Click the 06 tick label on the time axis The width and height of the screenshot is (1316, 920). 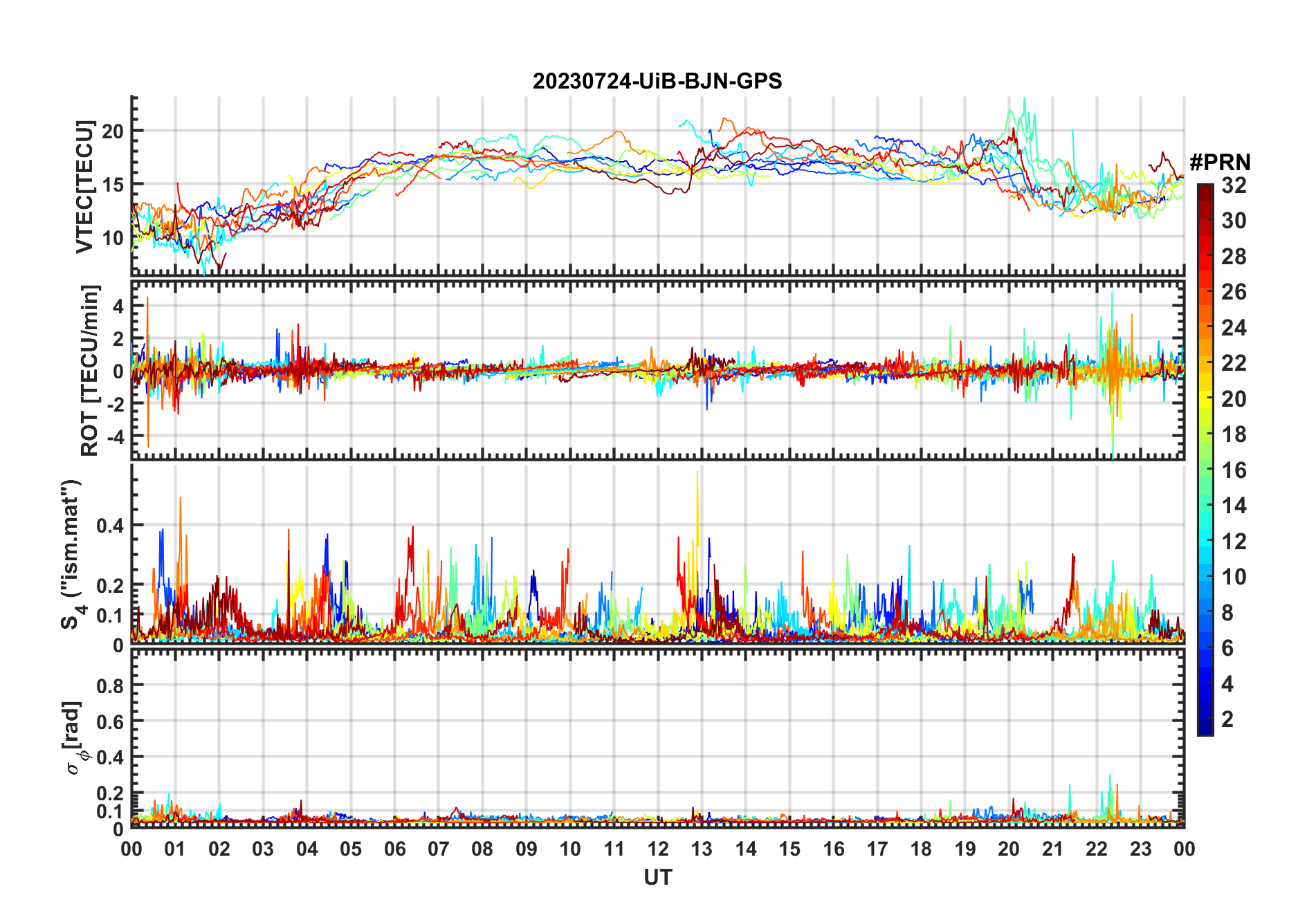[x=394, y=849]
